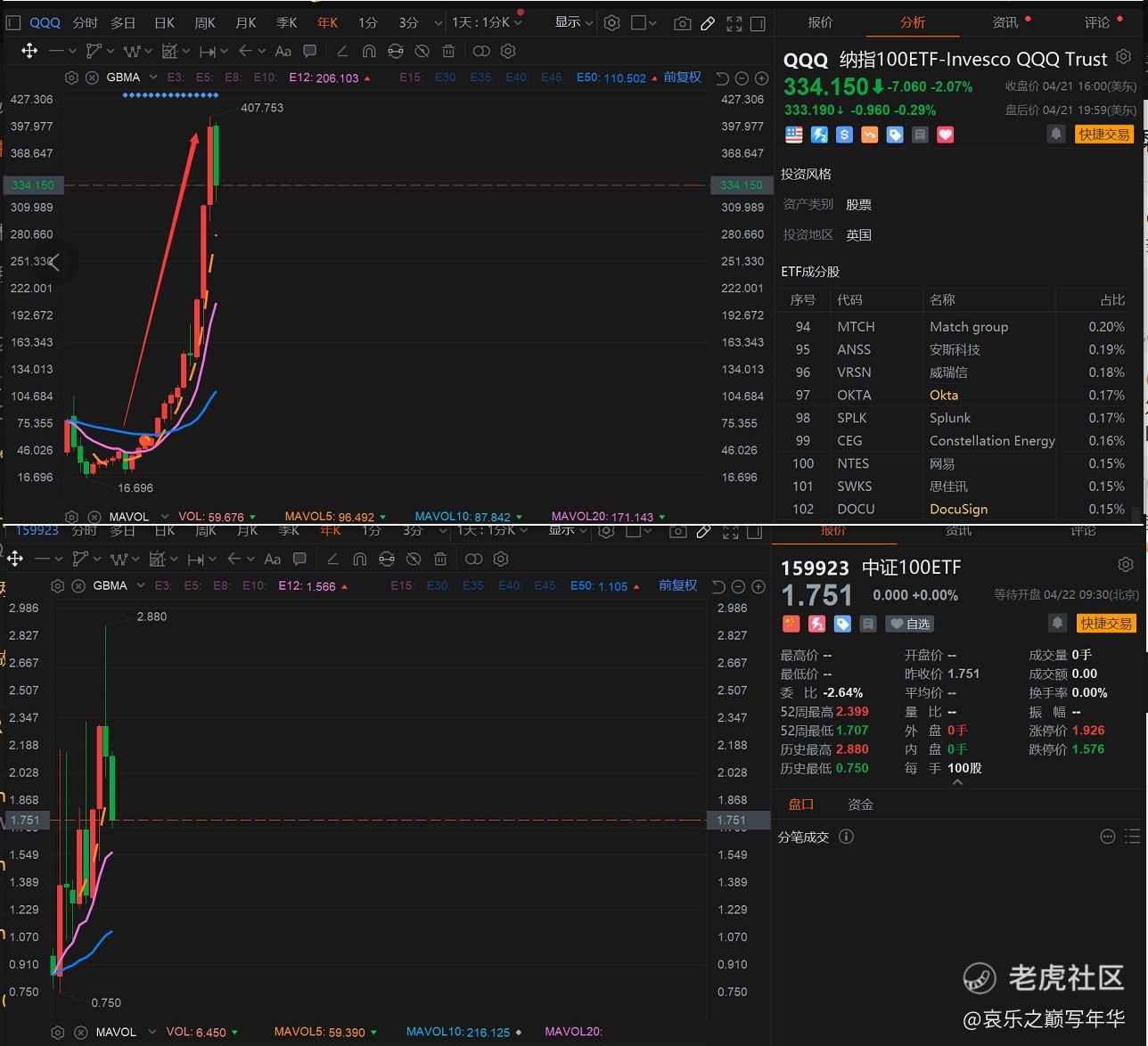Toggle 前复权 adjustment on the QQQ chart
The width and height of the screenshot is (1148, 1046).
click(683, 78)
